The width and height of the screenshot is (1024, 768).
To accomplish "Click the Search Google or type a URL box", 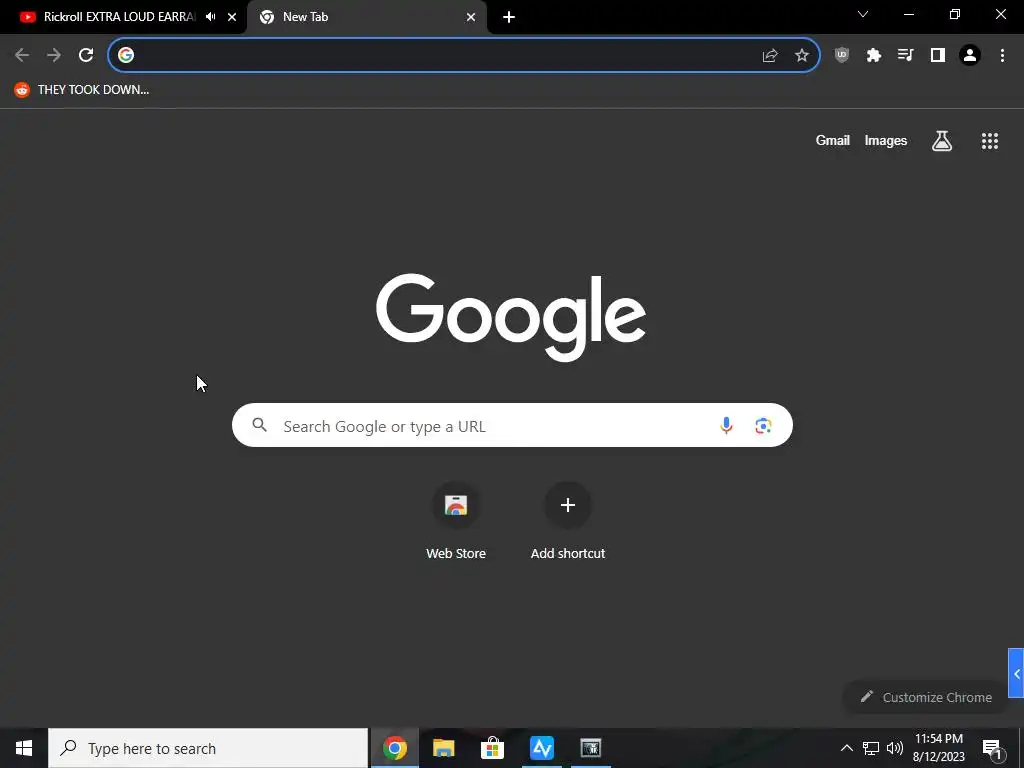I will (512, 425).
